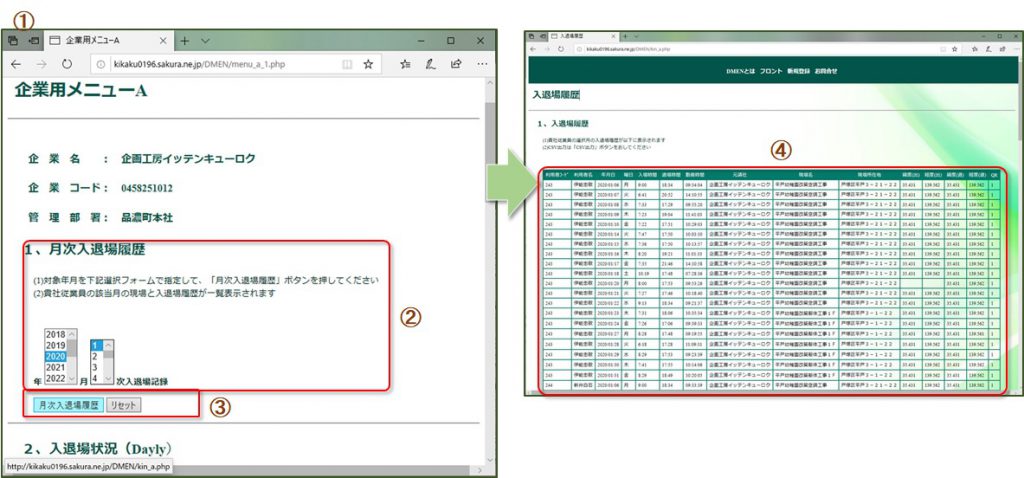Select month 3 in the month list

(96, 368)
